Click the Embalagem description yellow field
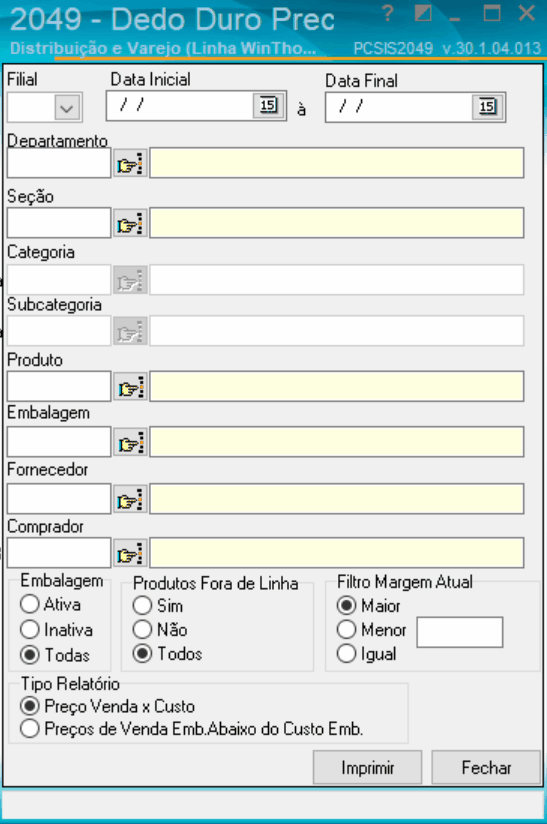 click(337, 441)
